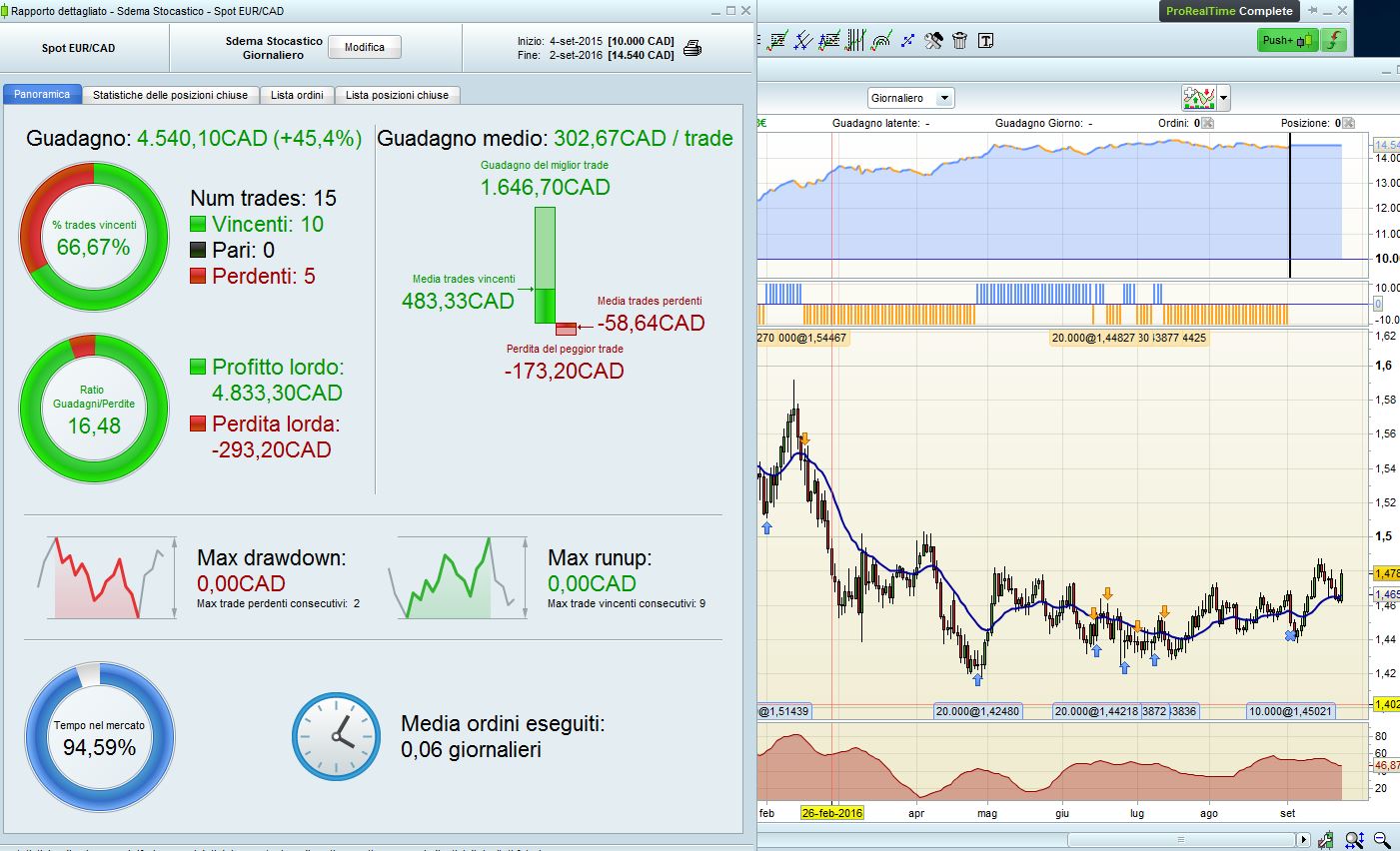Click the Push+ button
The width and height of the screenshot is (1400, 851).
(1288, 40)
